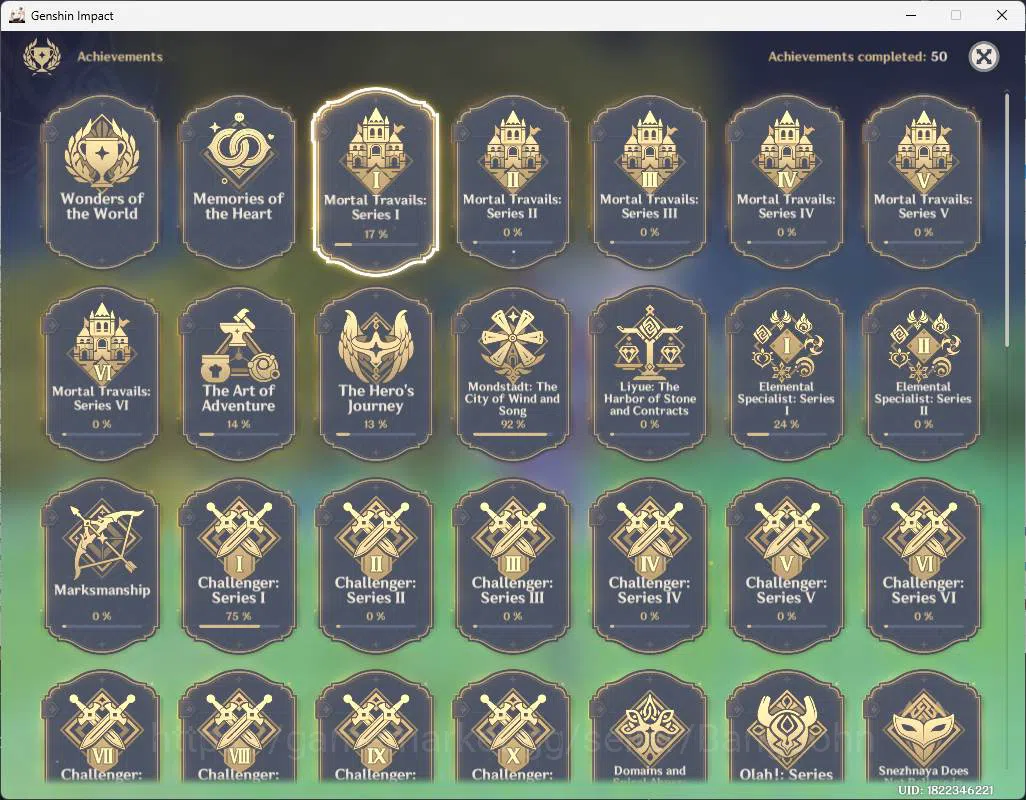Open the Domains and Spiral Abyss card

(x=649, y=727)
